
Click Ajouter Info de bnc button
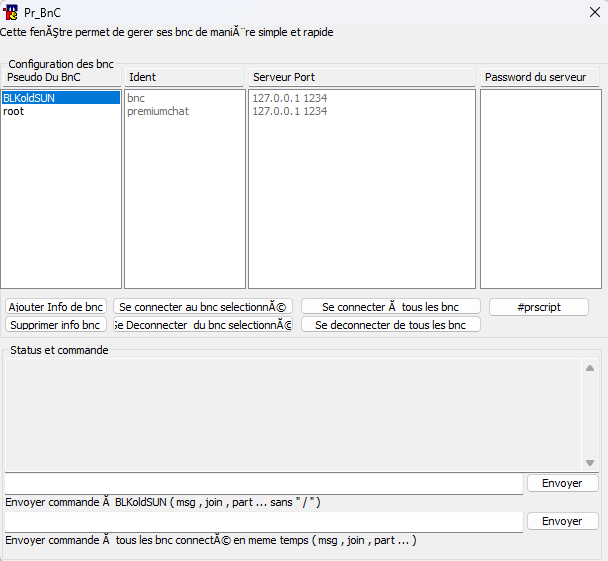(x=56, y=307)
